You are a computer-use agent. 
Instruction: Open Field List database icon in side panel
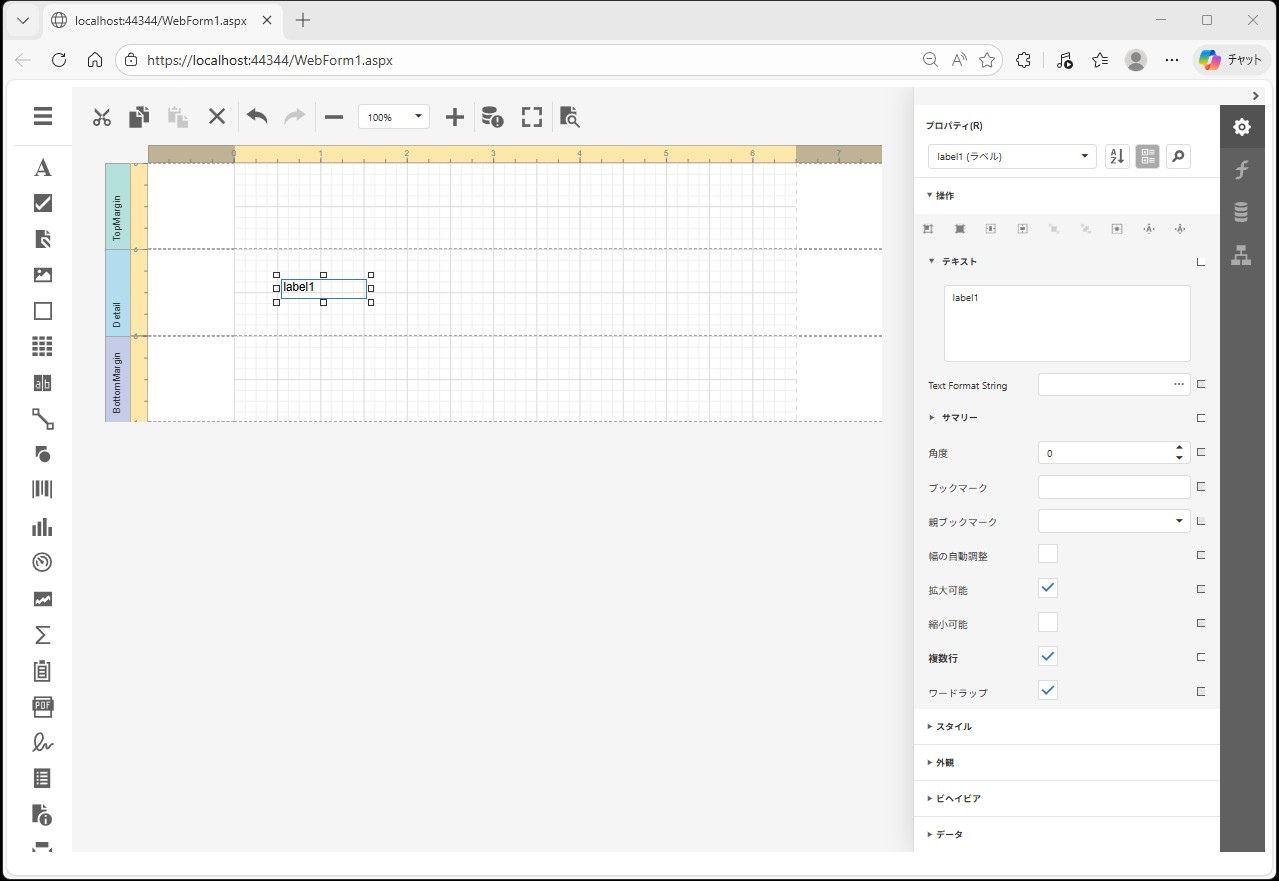(x=1241, y=212)
